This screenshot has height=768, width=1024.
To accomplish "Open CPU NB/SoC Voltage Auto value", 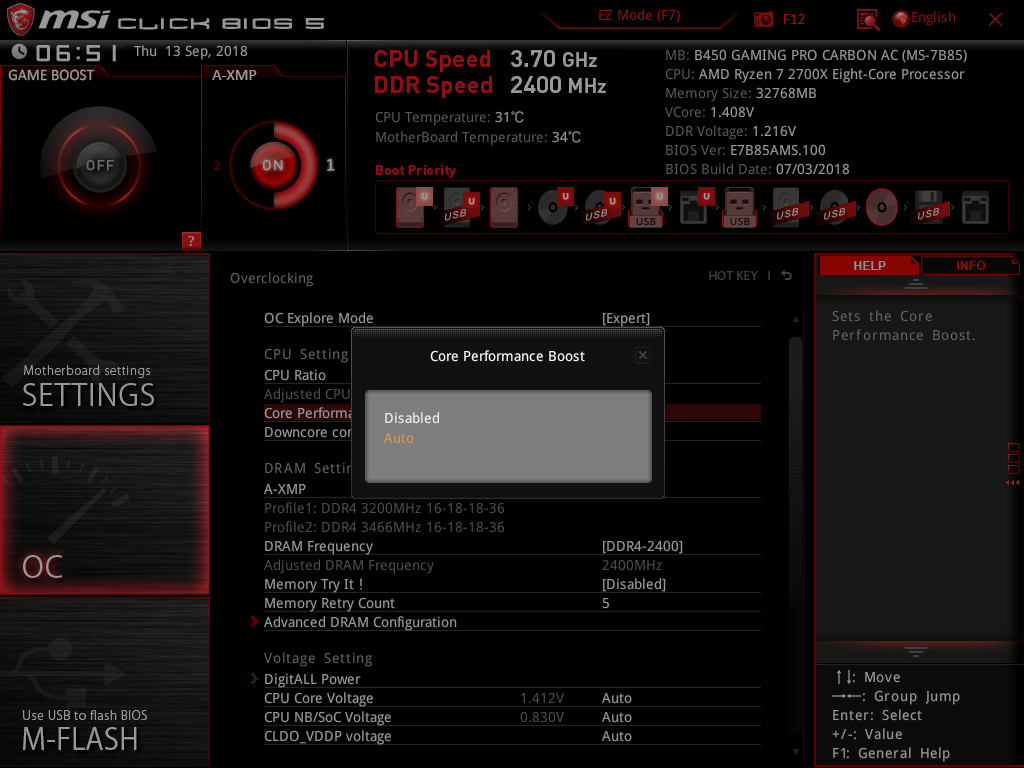I will (616, 717).
